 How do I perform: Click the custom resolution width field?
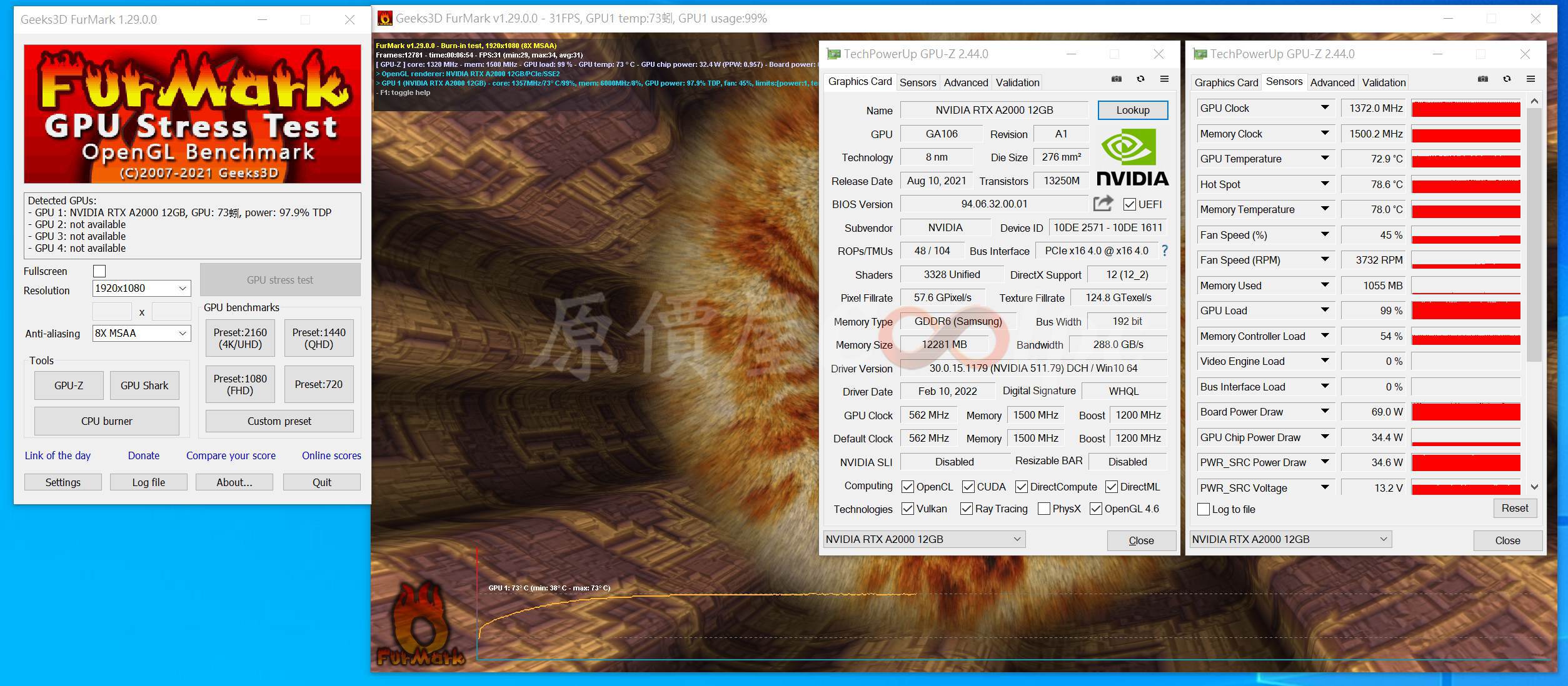click(x=112, y=311)
